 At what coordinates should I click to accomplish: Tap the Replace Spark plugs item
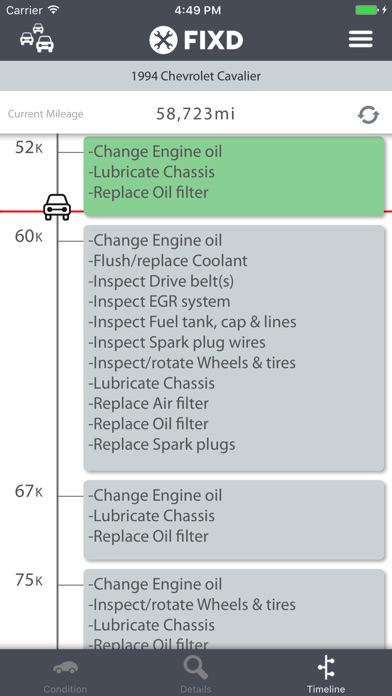[x=162, y=445]
